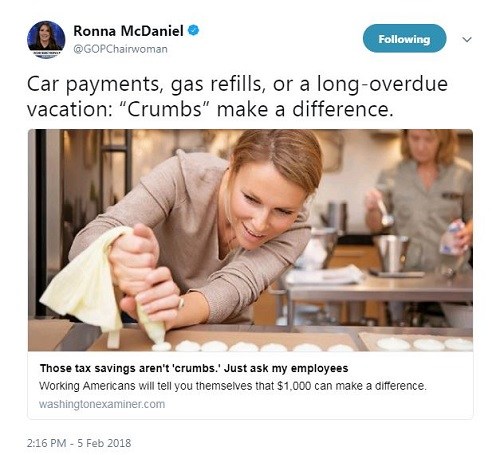Open the 'Those tax savings aren't crumbs' headline
This screenshot has height=455, width=500.
[x=194, y=368]
